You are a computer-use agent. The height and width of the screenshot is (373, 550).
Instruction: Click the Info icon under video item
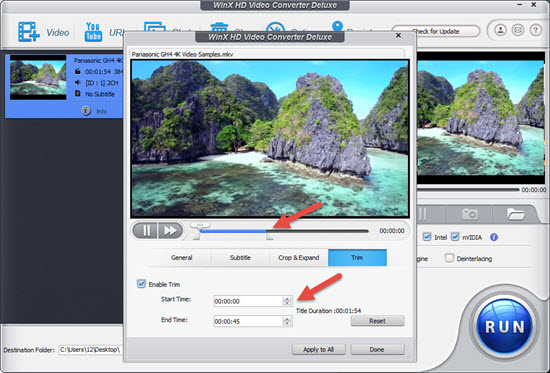pos(86,111)
